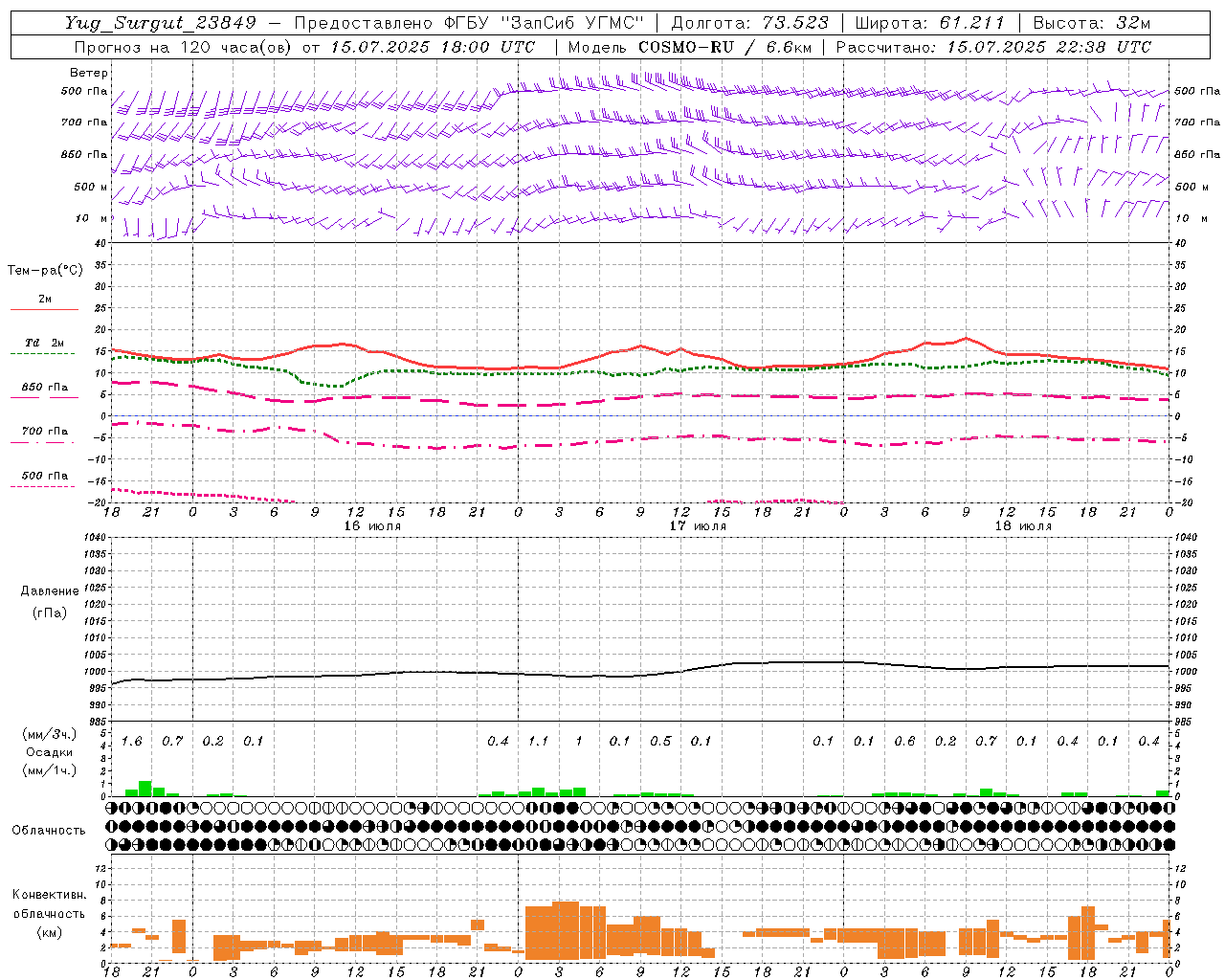The width and height of the screenshot is (1225, 980).
Task: Click the 0.6 precipitation amount value
Action: click(x=904, y=742)
